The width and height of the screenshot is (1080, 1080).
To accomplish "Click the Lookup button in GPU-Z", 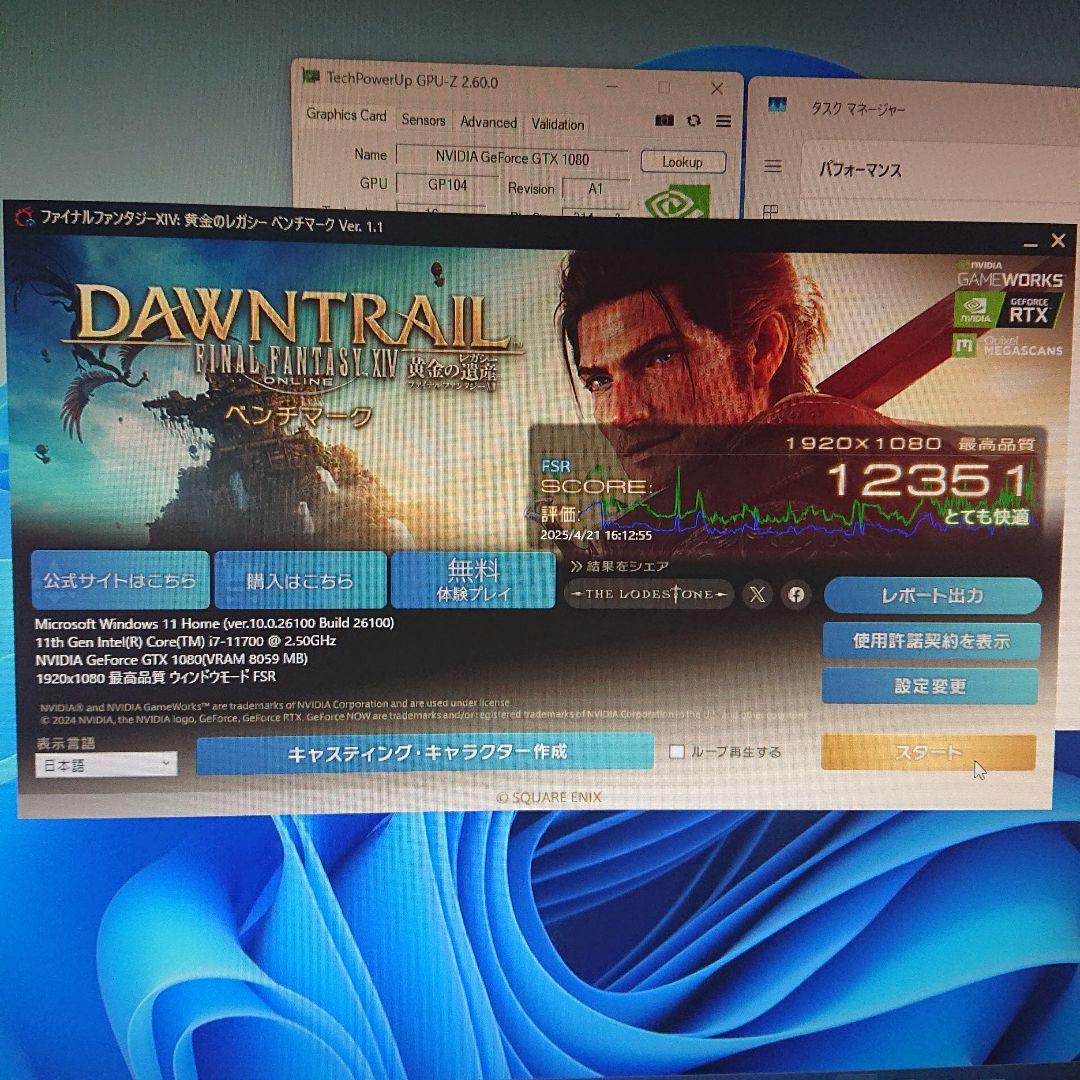I will [682, 162].
